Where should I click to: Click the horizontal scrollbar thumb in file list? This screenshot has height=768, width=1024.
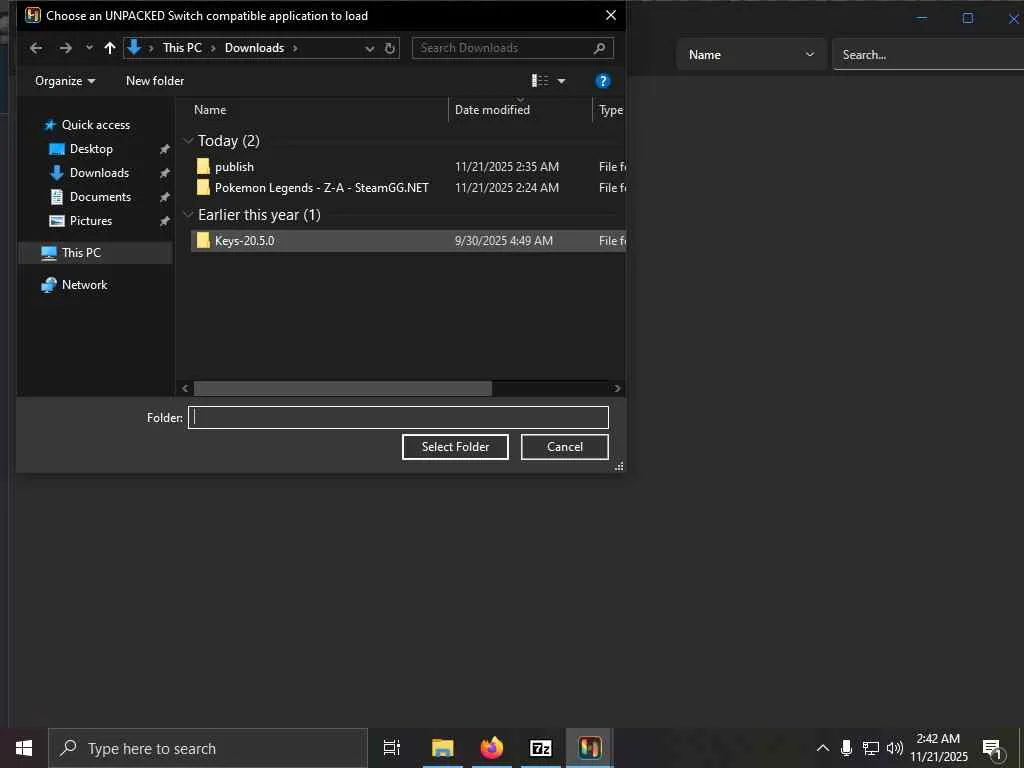point(343,389)
